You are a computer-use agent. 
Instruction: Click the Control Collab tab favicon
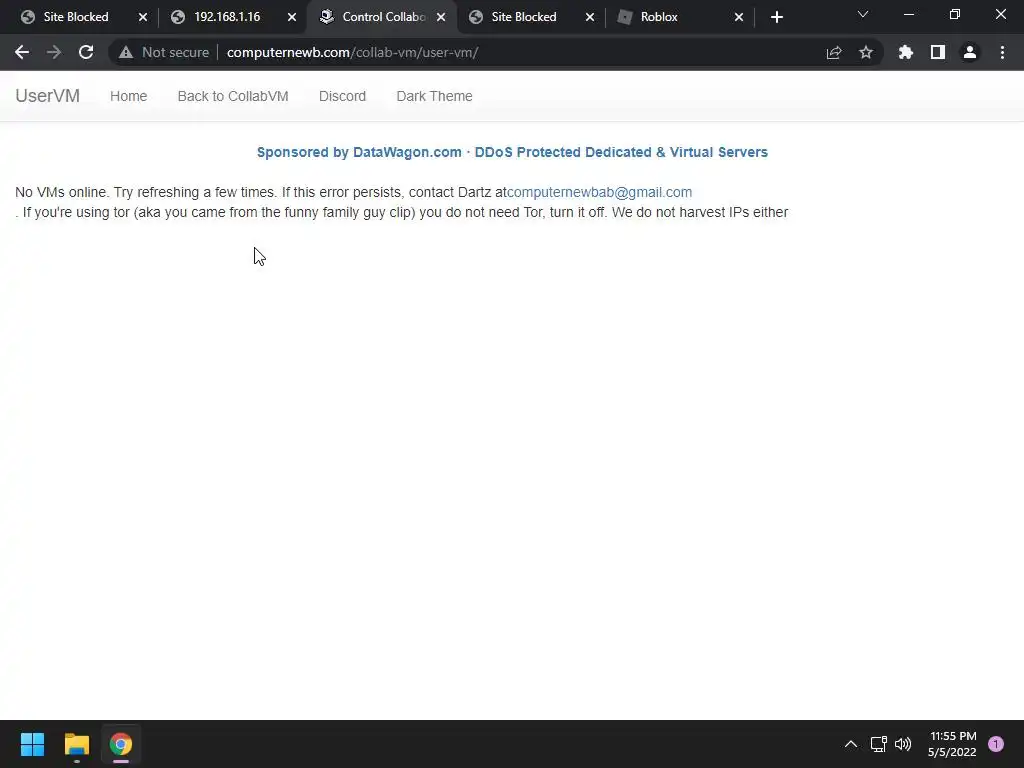327,17
